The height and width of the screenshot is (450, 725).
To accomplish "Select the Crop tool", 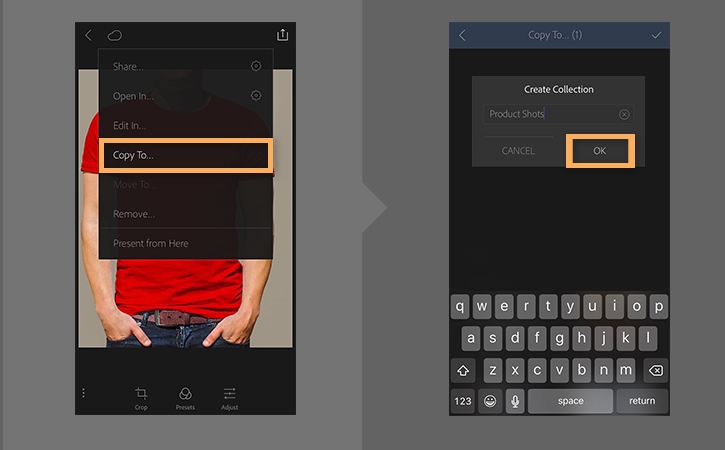I will coord(141,399).
